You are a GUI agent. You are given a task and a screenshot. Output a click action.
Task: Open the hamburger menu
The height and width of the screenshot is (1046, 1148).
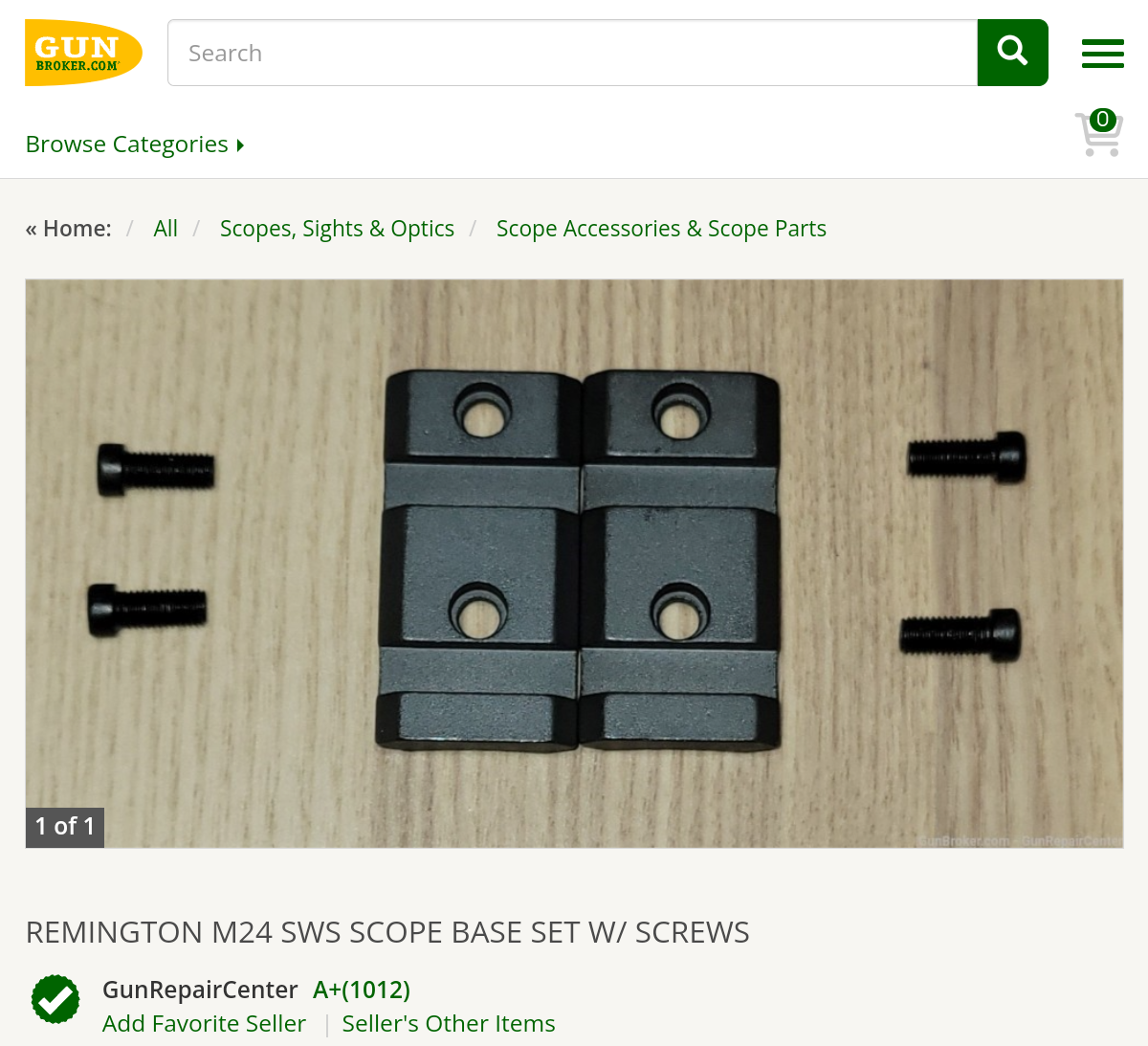1102,54
